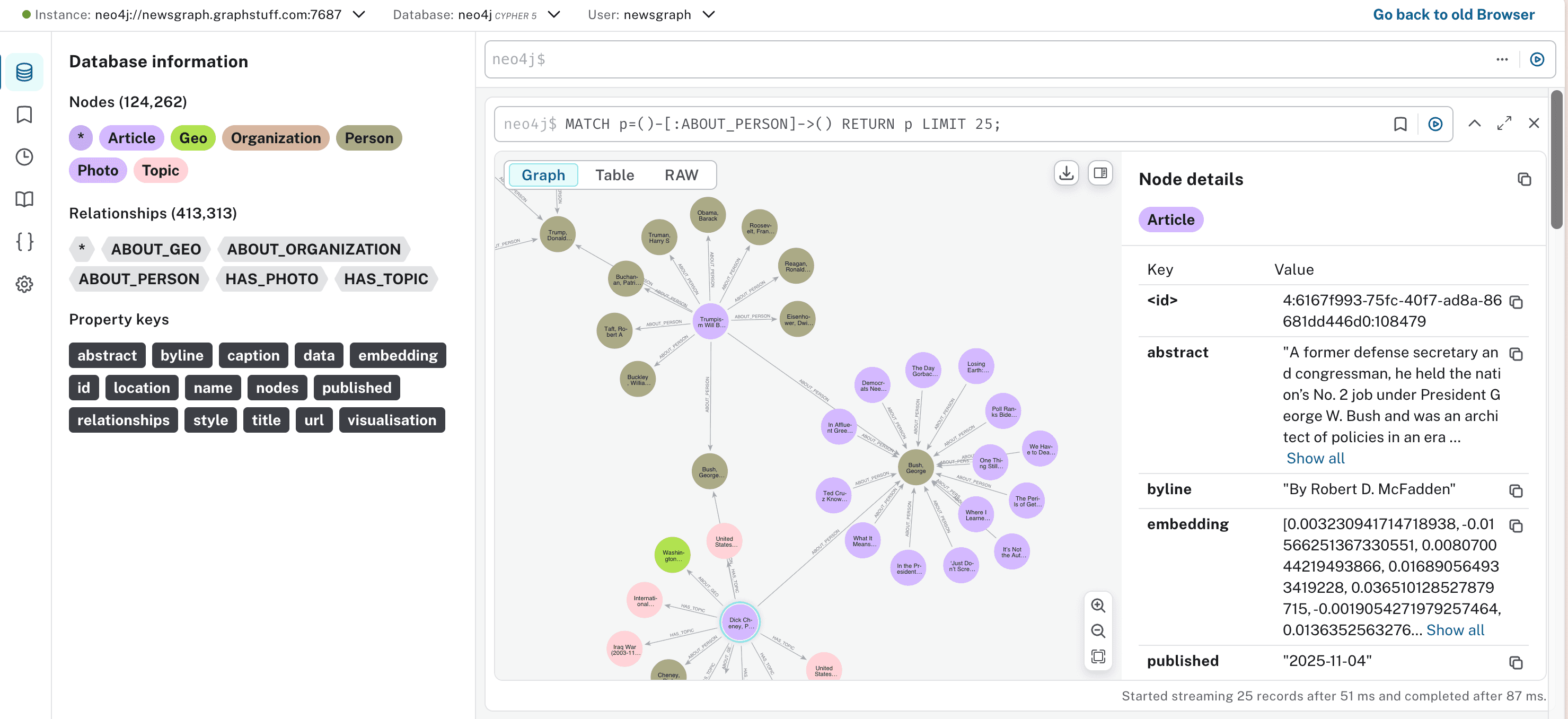1568x719 pixels.
Task: Switch to the Table view tab
Action: pos(615,175)
